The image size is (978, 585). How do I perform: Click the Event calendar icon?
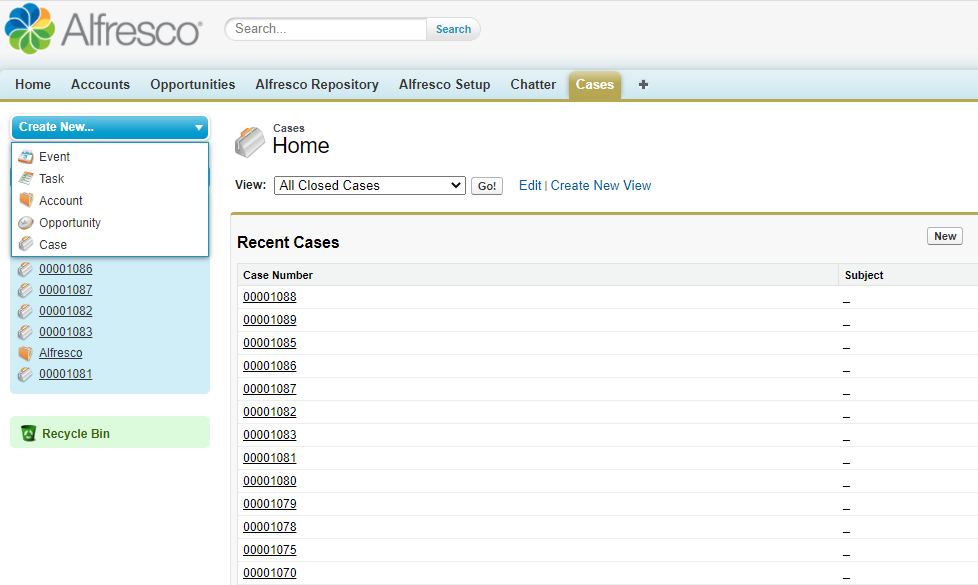coord(26,157)
